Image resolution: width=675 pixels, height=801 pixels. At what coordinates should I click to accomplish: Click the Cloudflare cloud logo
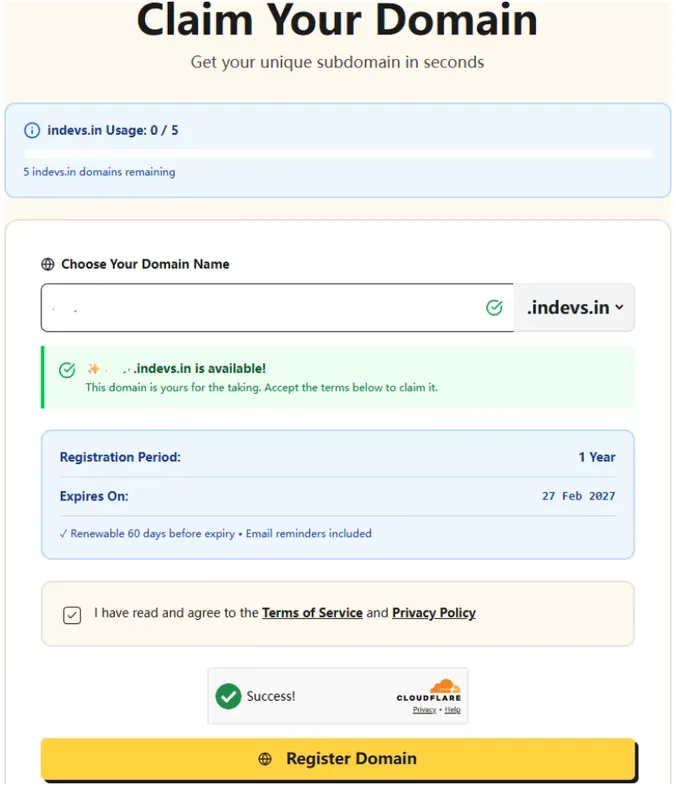(443, 687)
